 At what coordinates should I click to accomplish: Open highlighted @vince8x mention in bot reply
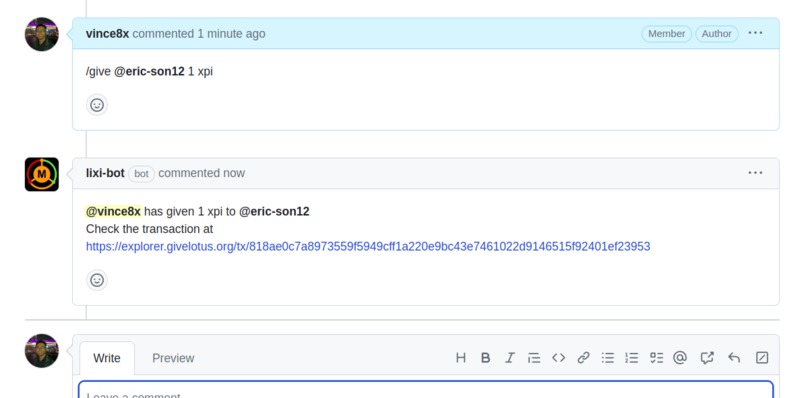pos(113,211)
